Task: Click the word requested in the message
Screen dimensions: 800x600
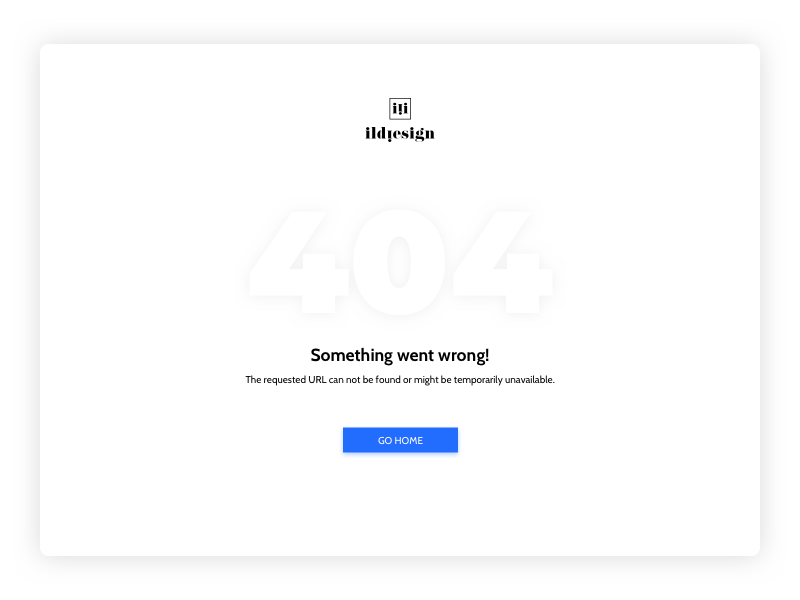Action: coord(284,380)
